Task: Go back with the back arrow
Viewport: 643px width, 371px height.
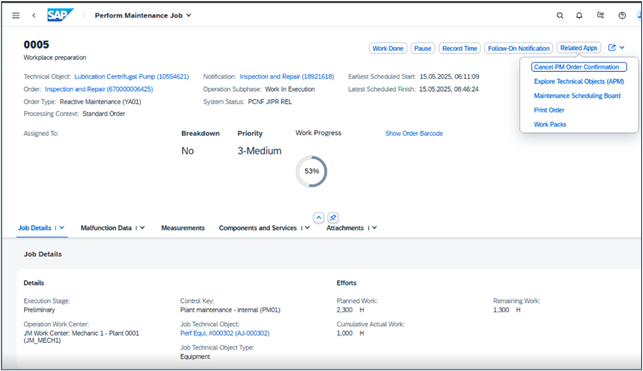Action: [34, 16]
